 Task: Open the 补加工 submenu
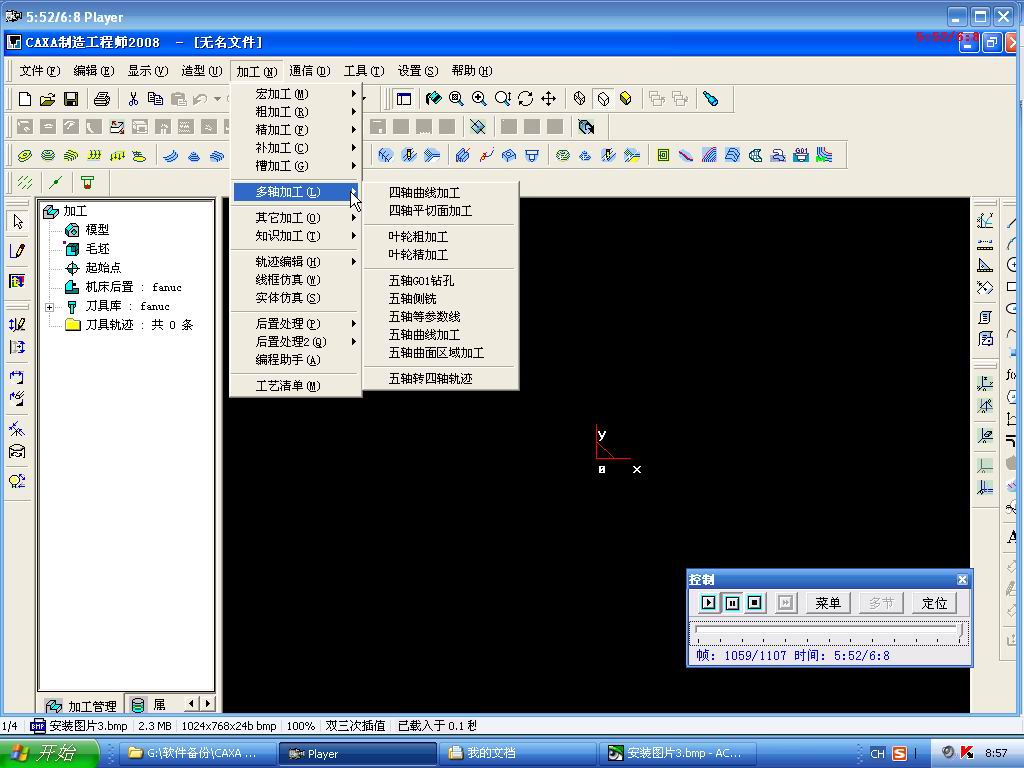296,148
